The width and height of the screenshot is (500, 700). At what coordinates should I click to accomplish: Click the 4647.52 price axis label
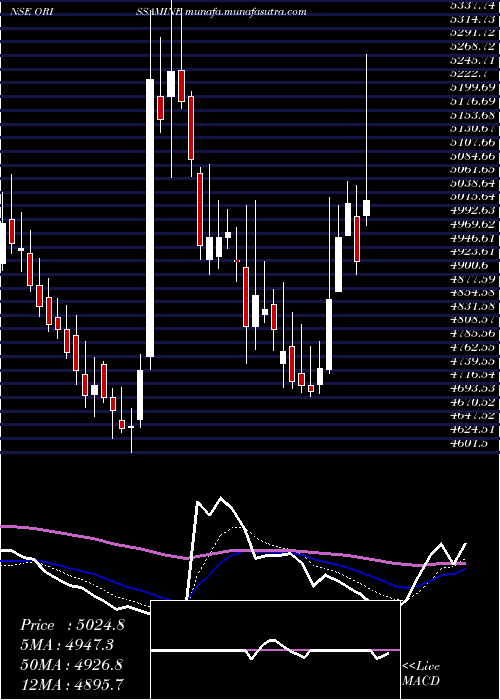(x=471, y=416)
